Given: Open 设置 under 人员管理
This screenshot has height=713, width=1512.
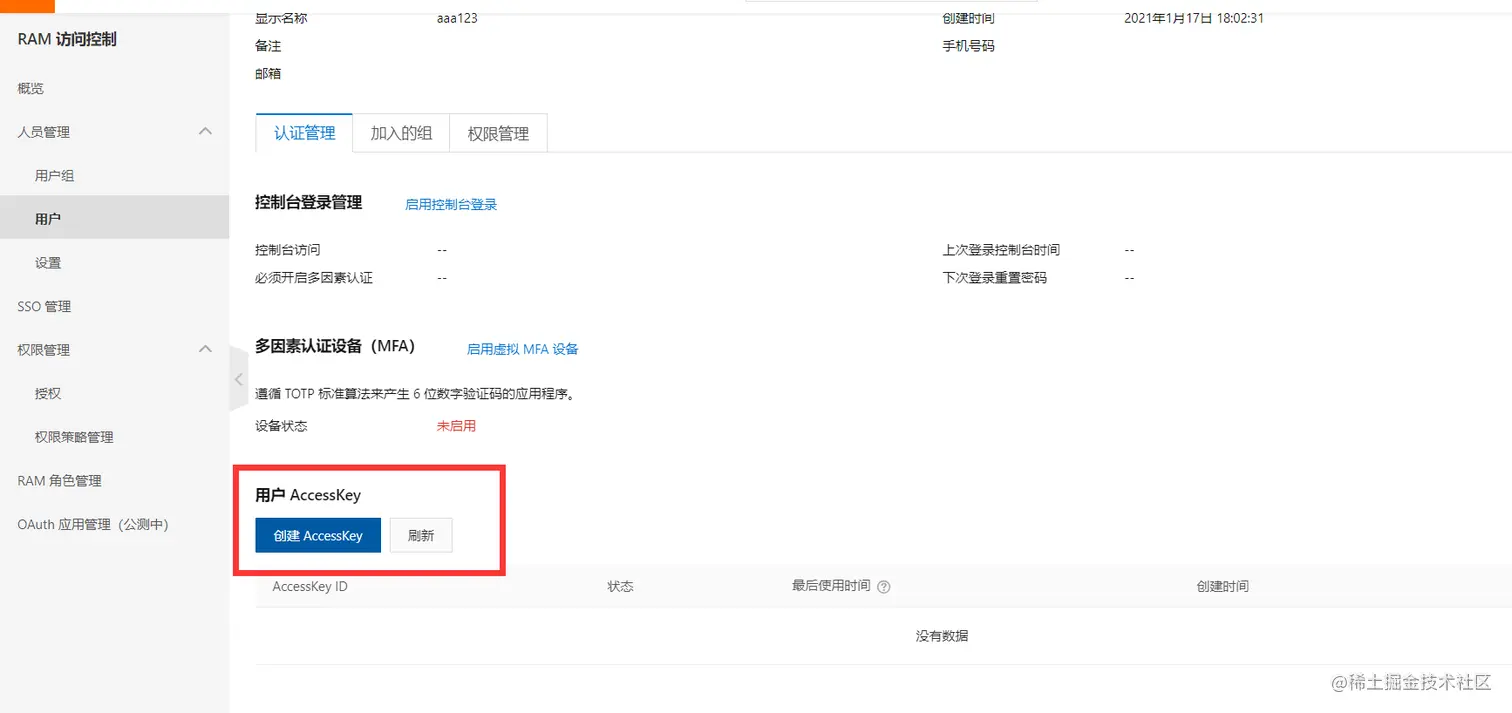Looking at the screenshot, I should [x=48, y=262].
